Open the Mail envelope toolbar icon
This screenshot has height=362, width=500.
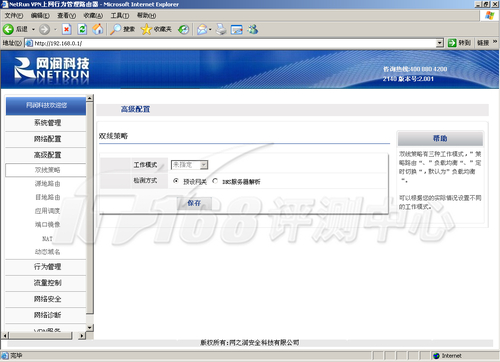(202, 29)
